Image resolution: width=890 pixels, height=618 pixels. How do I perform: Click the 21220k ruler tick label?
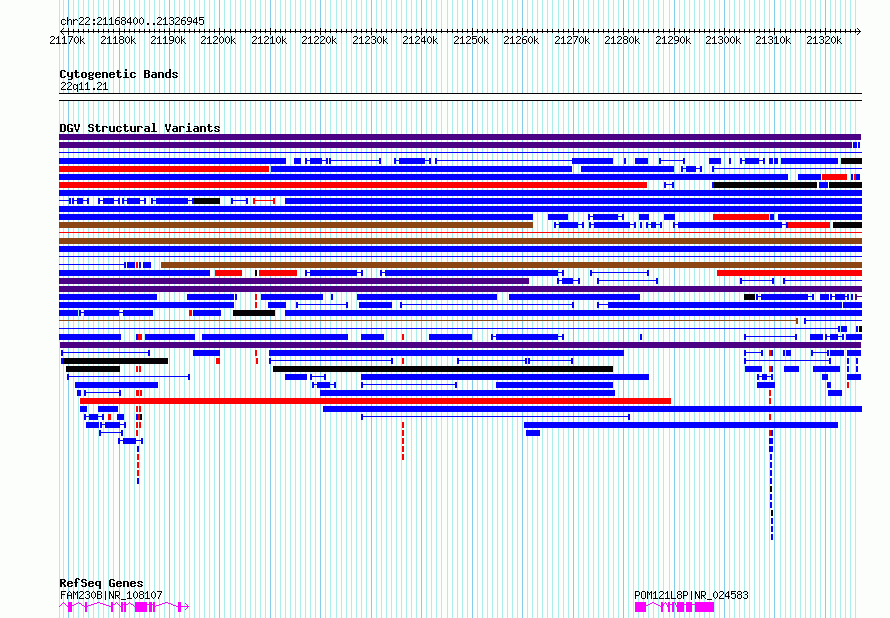[319, 40]
